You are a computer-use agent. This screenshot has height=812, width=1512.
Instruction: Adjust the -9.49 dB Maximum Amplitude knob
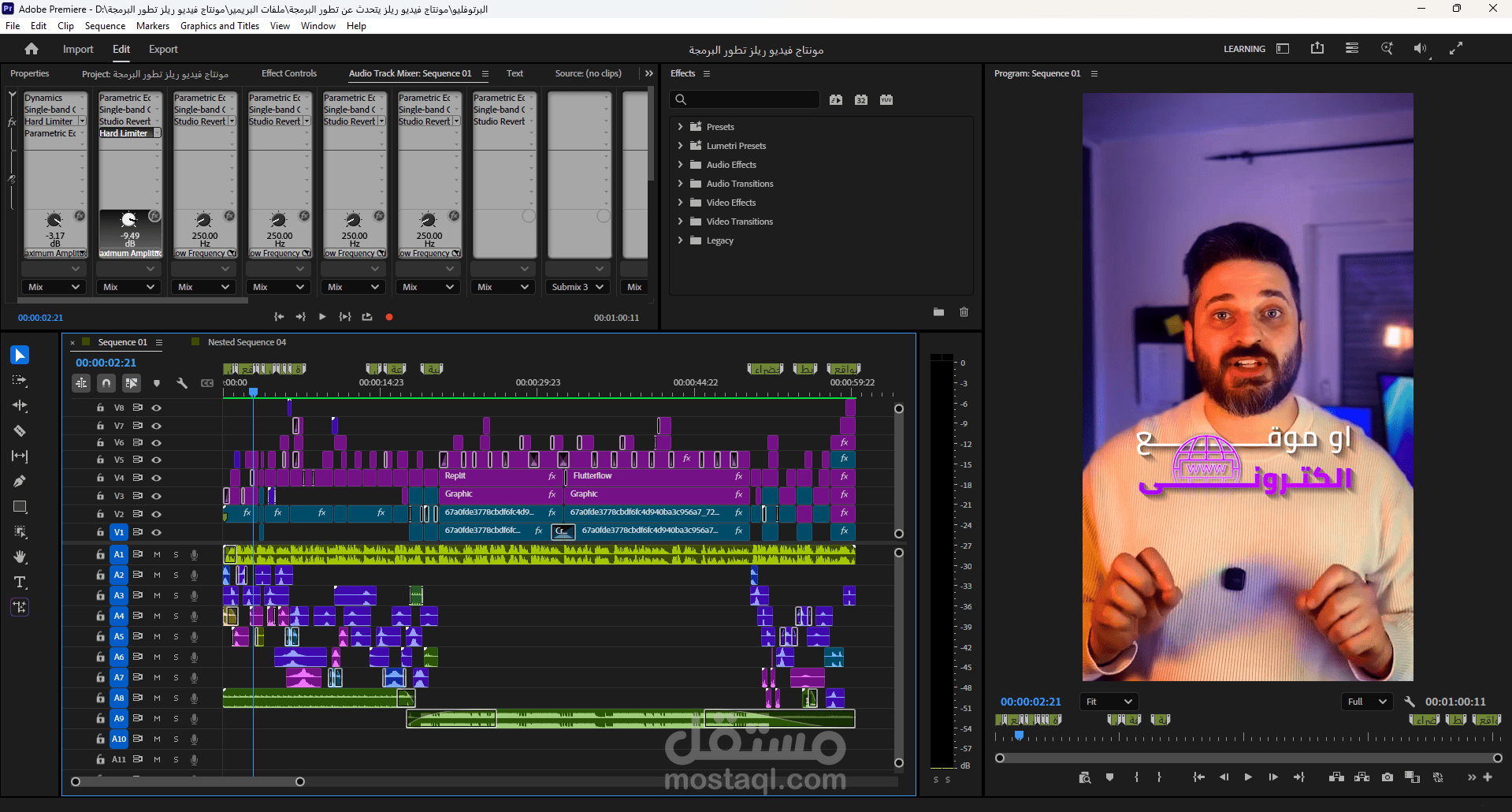coord(128,219)
